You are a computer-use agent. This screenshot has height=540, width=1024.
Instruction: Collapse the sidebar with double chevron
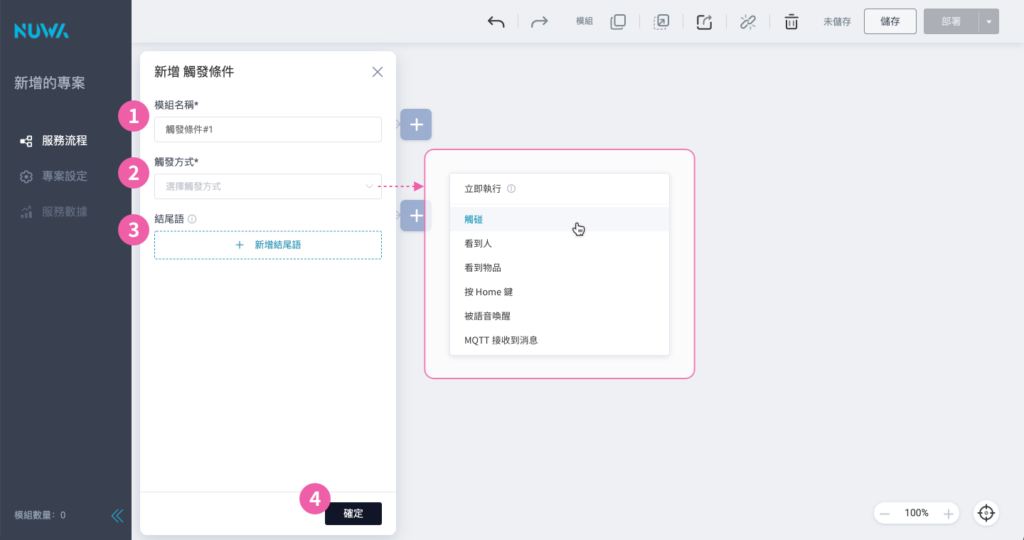click(x=118, y=516)
